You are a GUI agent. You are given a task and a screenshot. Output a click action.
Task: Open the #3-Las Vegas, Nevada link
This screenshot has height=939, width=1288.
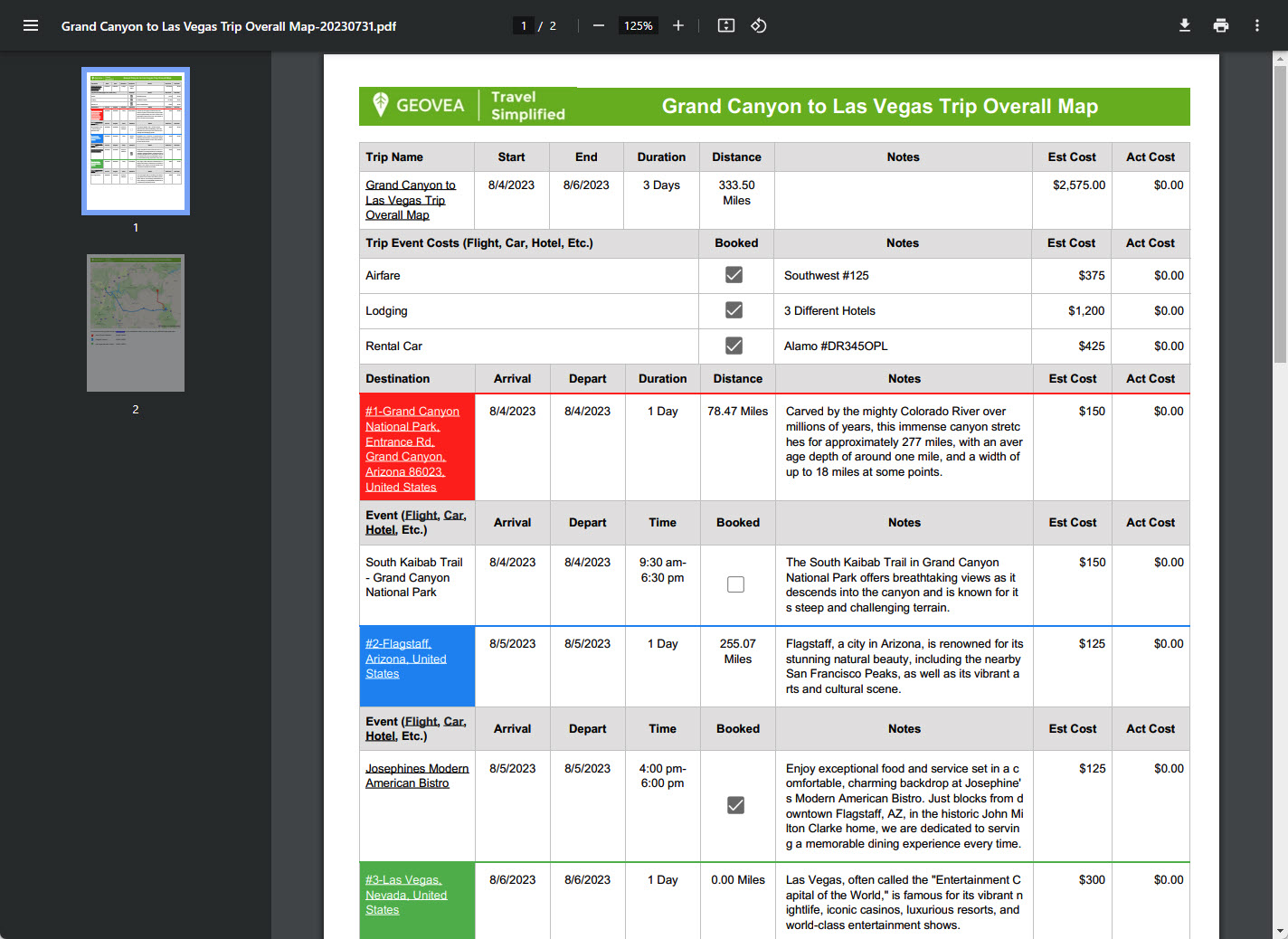point(405,894)
